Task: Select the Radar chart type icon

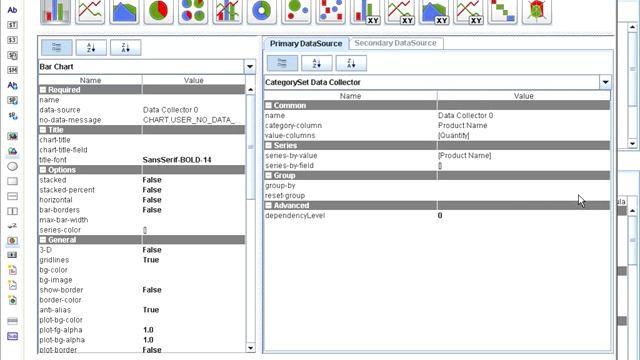Action: pyautogui.click(x=537, y=11)
